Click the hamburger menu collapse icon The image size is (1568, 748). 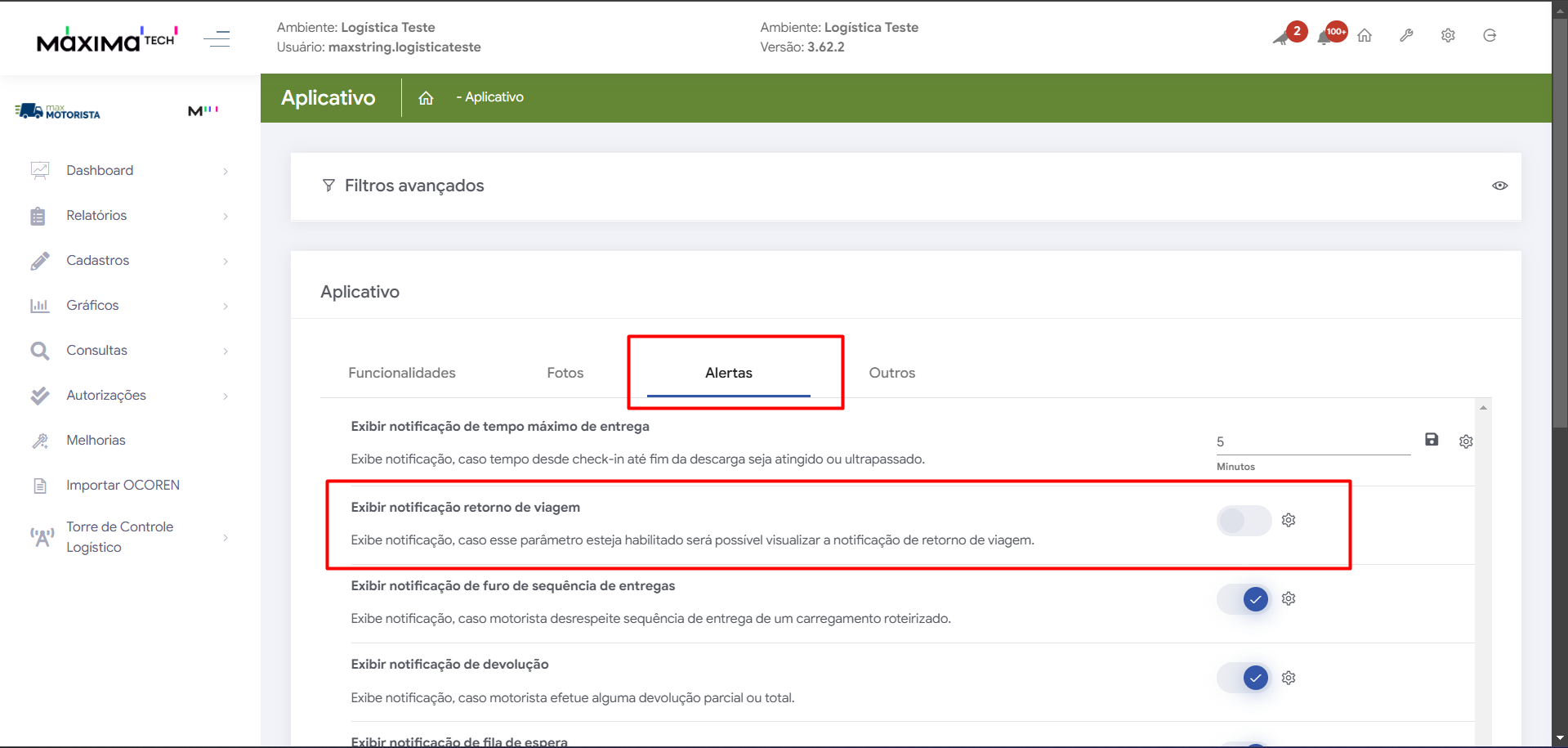point(217,38)
